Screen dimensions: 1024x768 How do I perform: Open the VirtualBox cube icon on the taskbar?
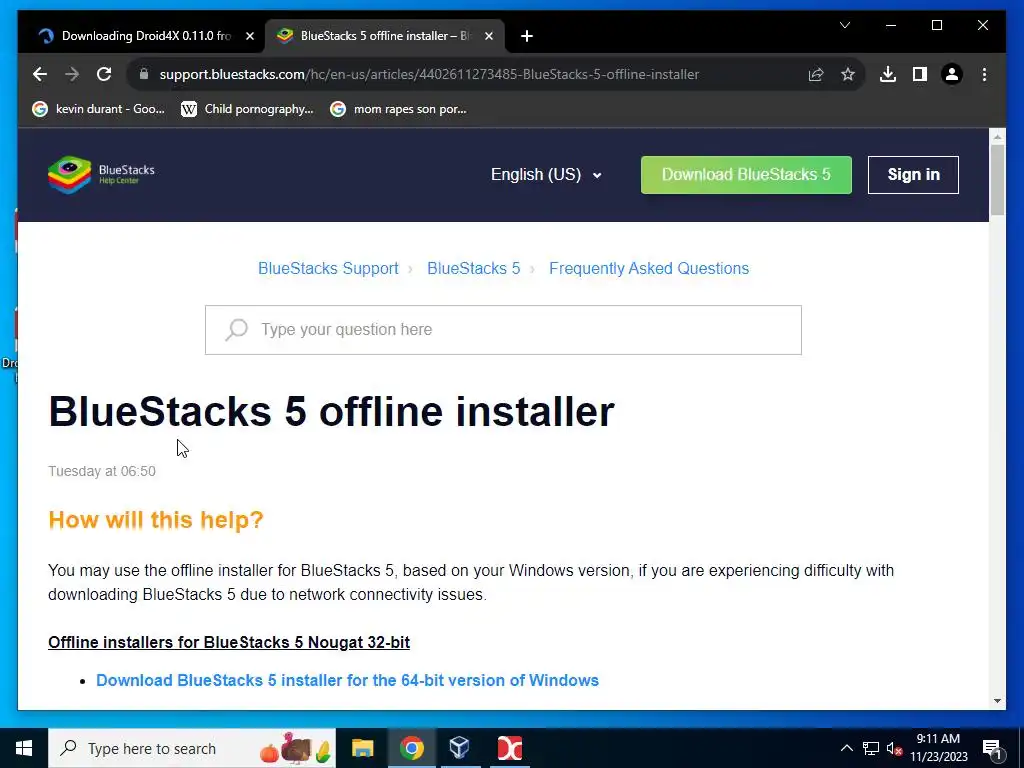[460, 748]
